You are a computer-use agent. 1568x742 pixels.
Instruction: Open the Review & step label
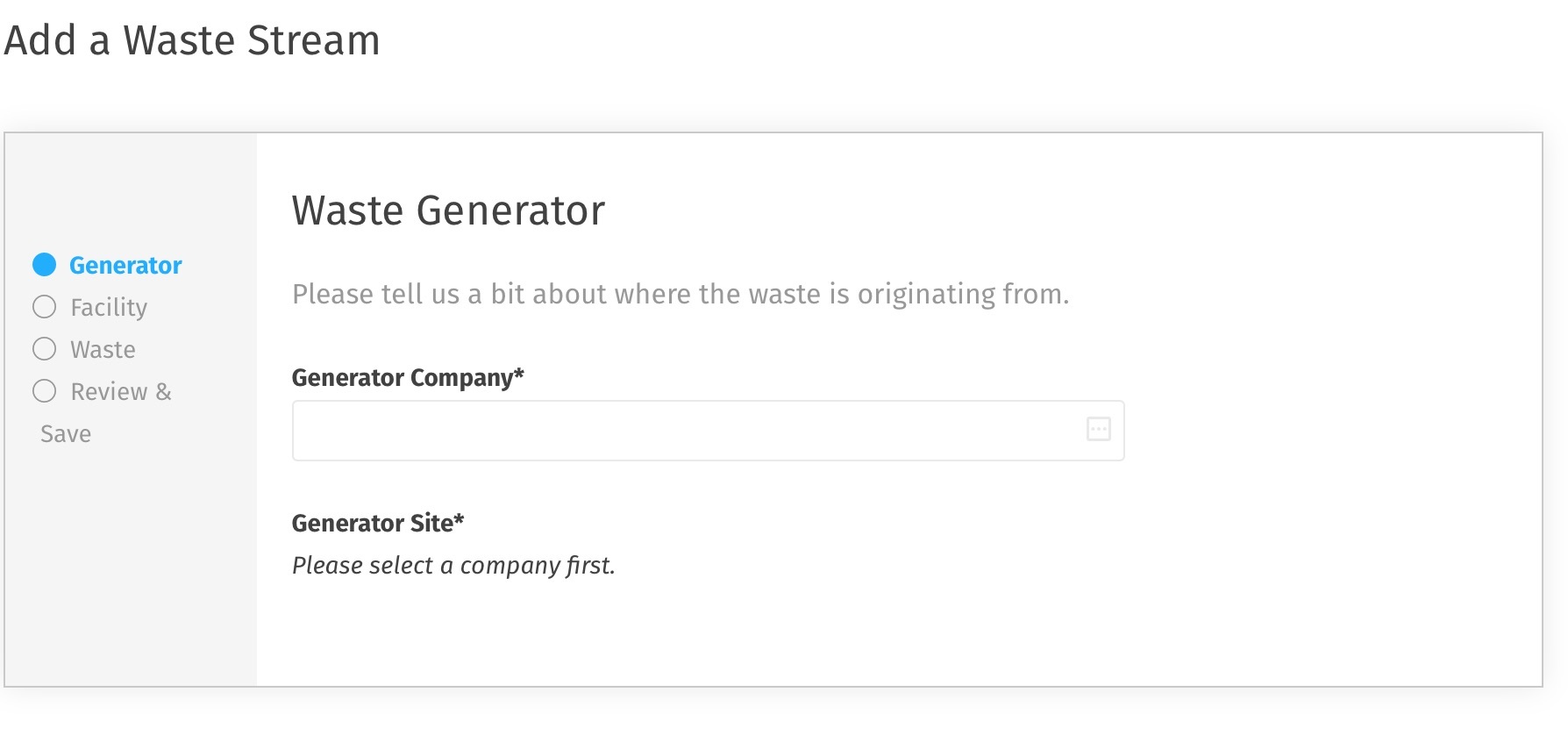[121, 391]
